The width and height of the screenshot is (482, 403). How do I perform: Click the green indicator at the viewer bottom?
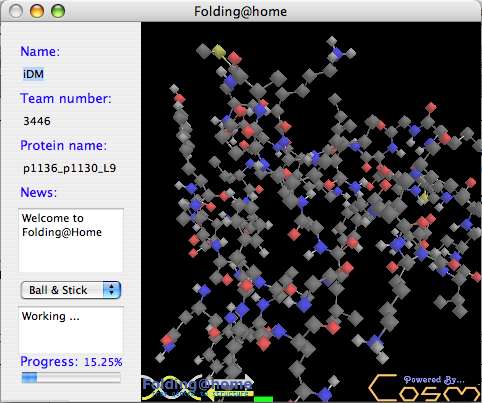click(263, 399)
